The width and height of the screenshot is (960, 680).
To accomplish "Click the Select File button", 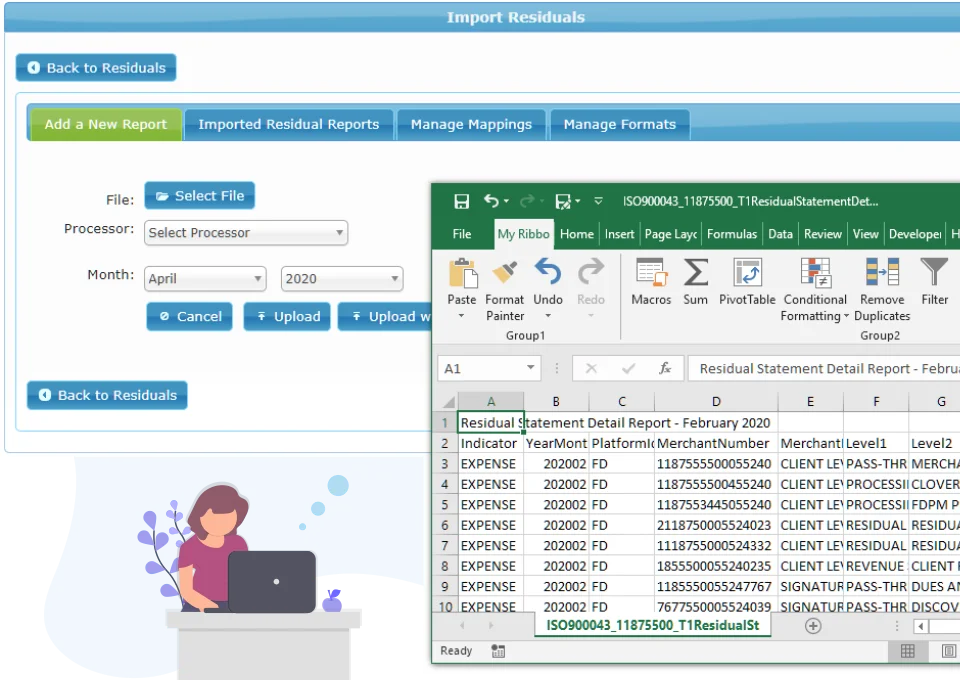I will coord(199,195).
